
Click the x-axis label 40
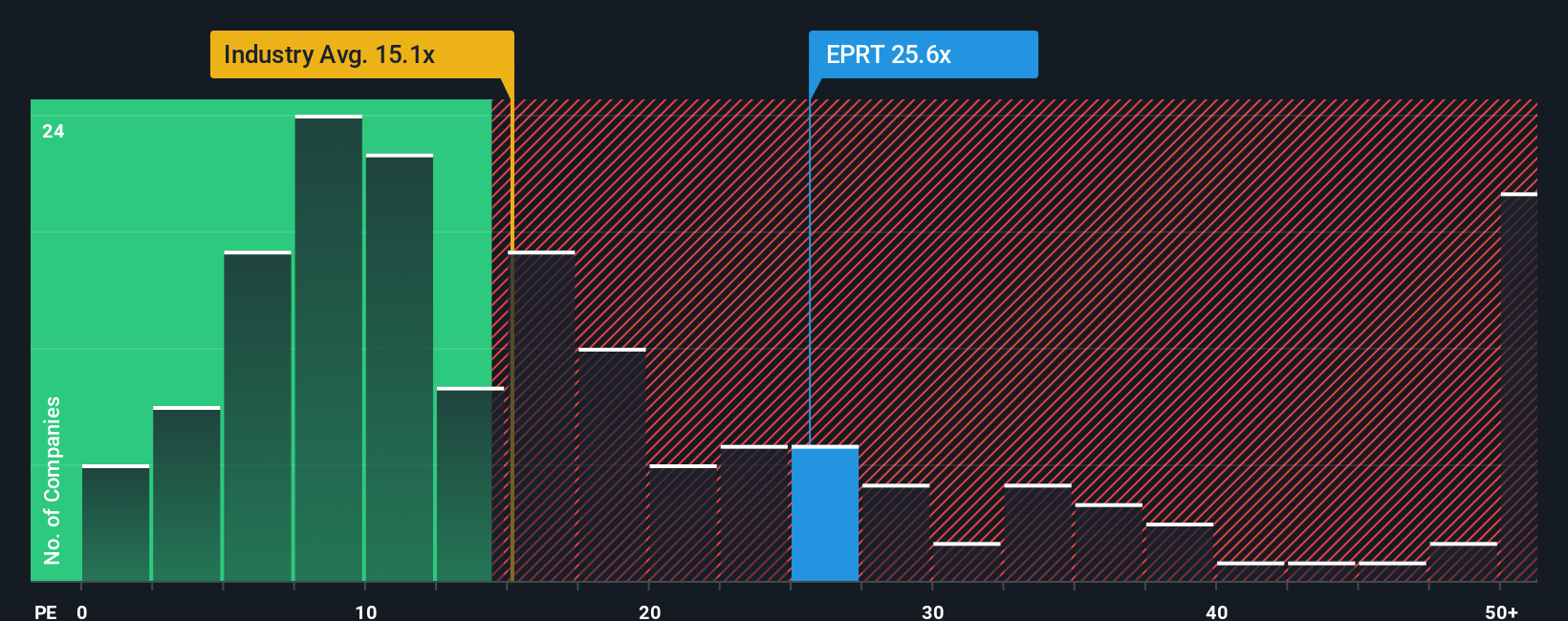(x=1216, y=612)
